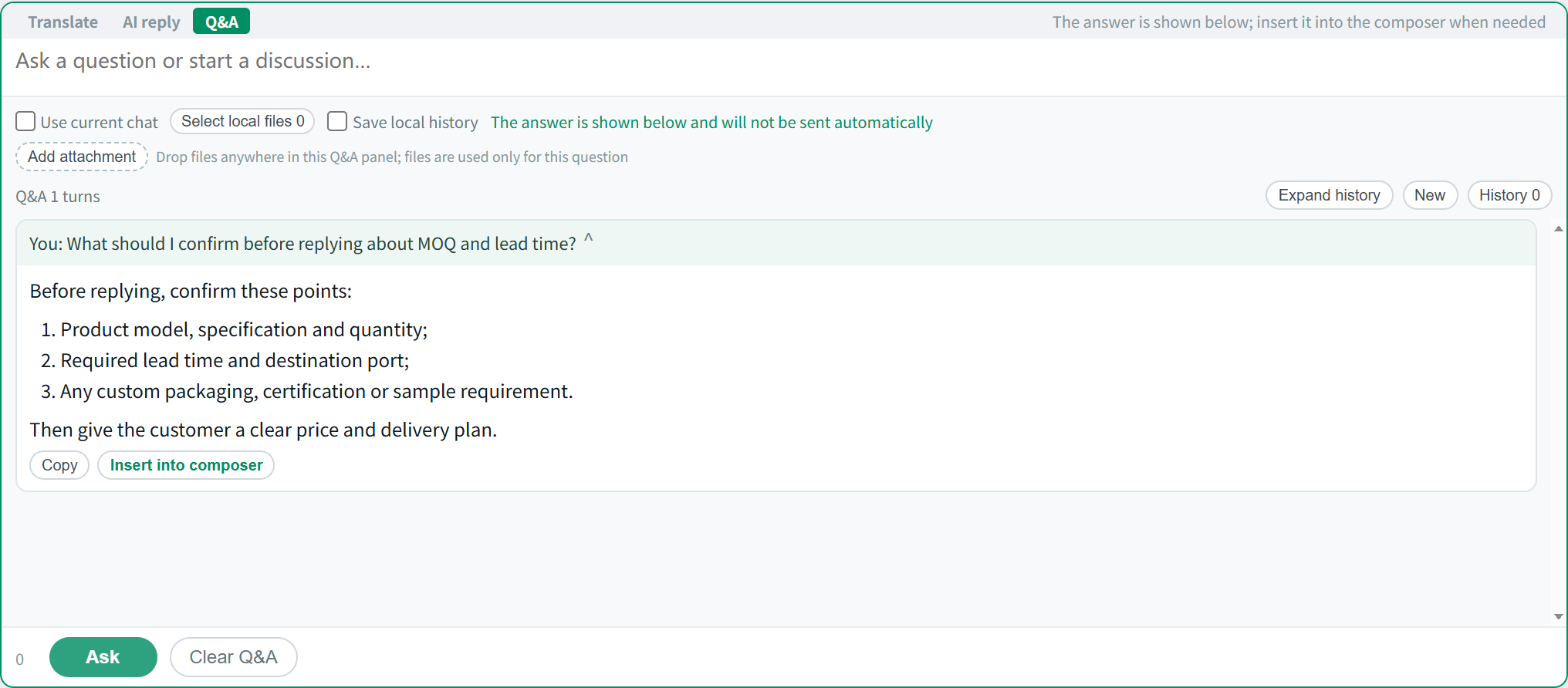The image size is (1568, 688).
Task: Submit question with the Ask button
Action: [x=103, y=657]
